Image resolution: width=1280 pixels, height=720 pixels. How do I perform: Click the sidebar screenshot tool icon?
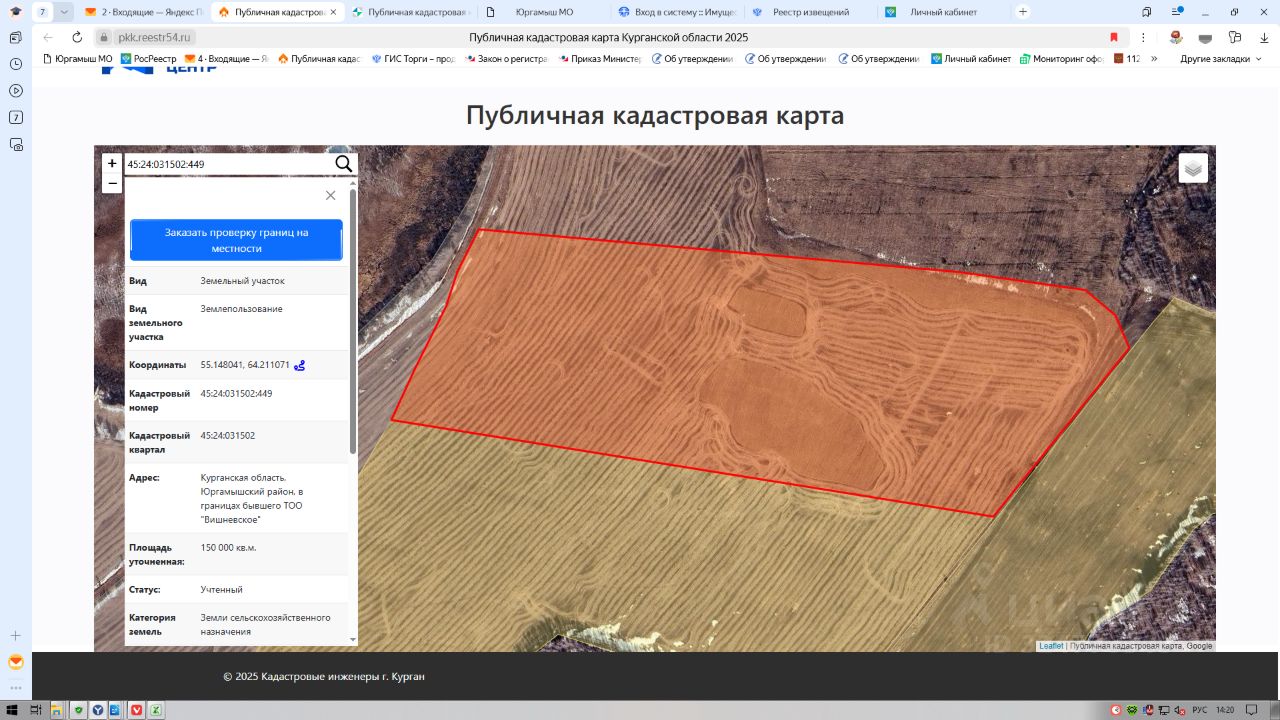click(x=16, y=144)
